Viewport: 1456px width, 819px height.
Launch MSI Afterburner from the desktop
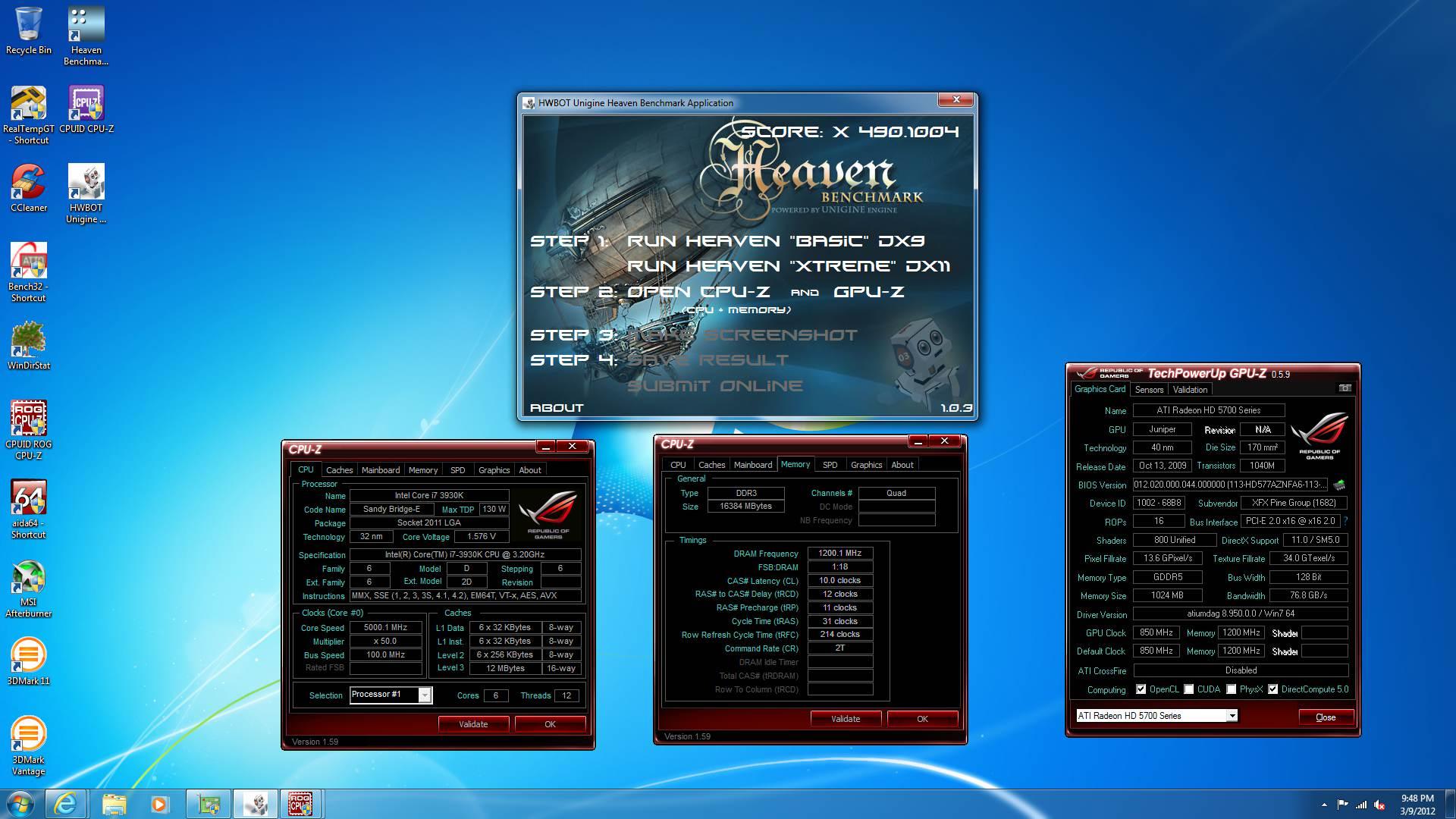29,588
